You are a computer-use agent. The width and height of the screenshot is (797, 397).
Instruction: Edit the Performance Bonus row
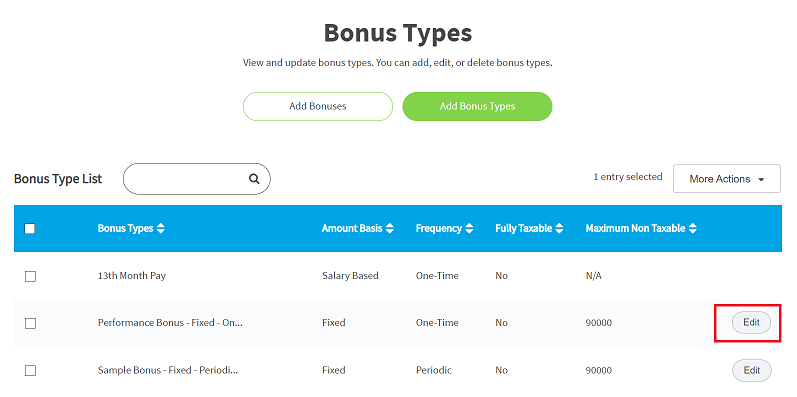pyautogui.click(x=751, y=322)
